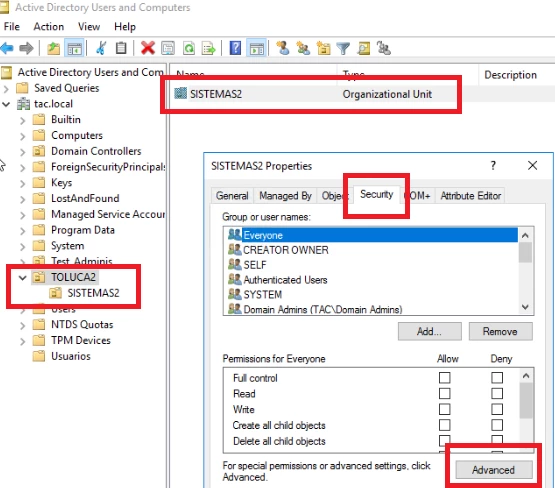Click the Everyone group icon in security list
The image size is (555, 488).
click(235, 235)
